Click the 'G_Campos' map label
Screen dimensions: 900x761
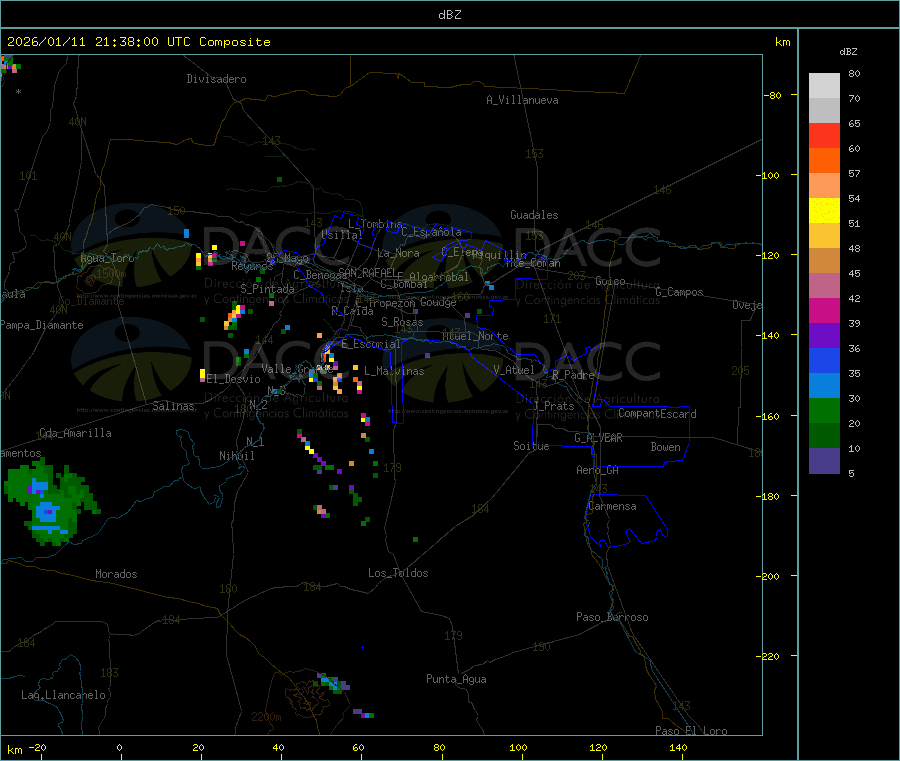679,292
